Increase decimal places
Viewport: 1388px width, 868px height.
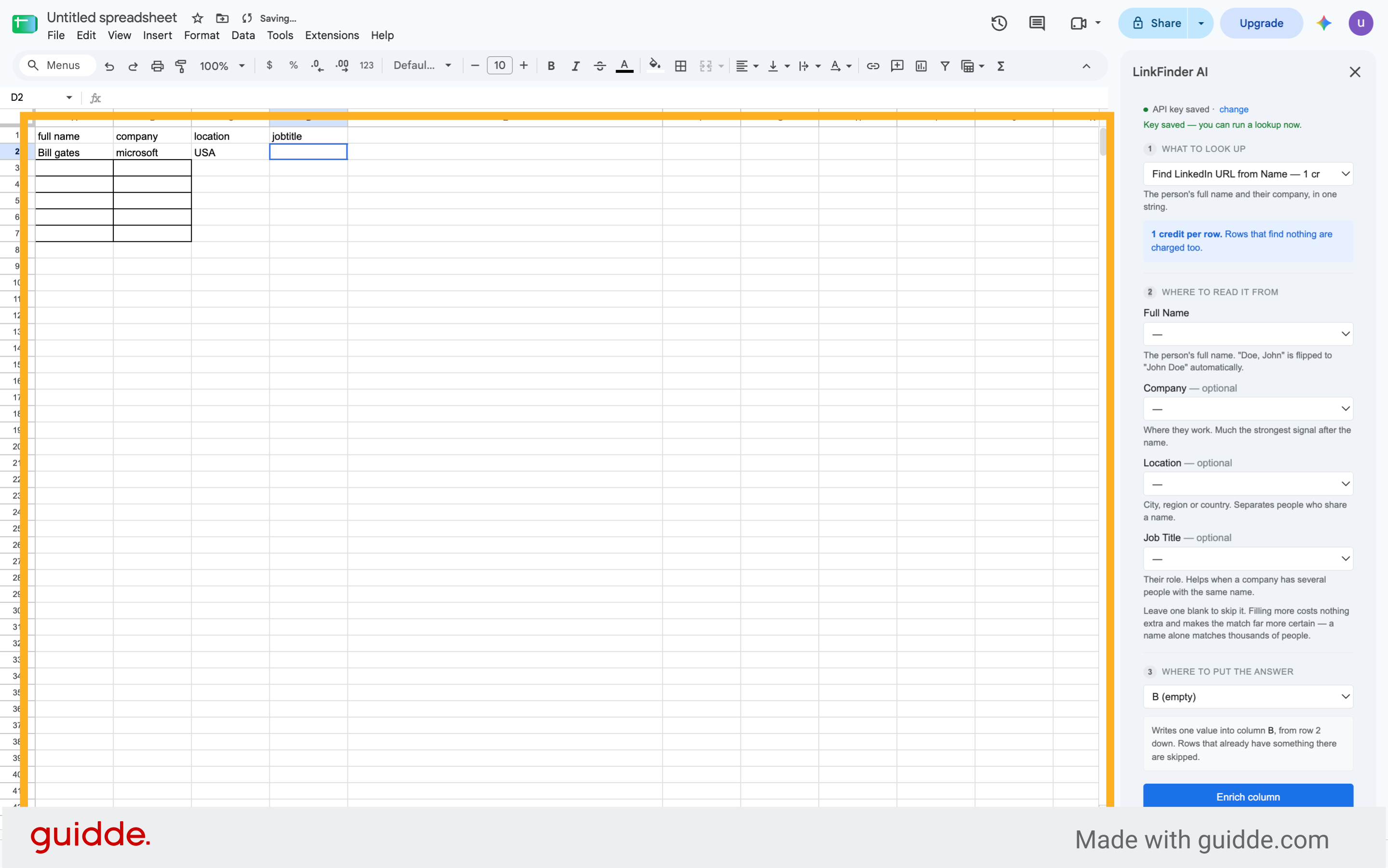point(342,66)
